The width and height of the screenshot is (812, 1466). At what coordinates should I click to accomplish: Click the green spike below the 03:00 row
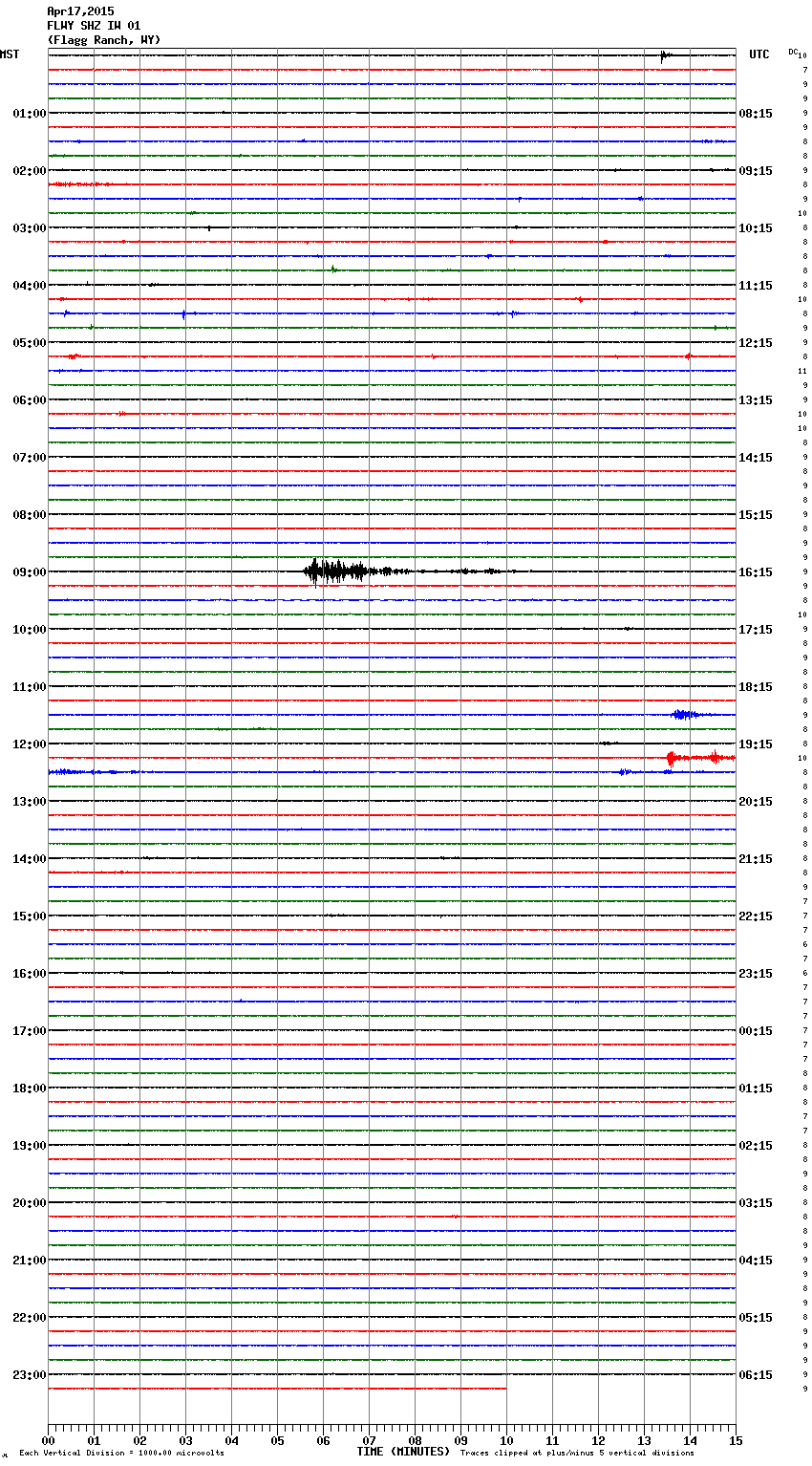333,269
